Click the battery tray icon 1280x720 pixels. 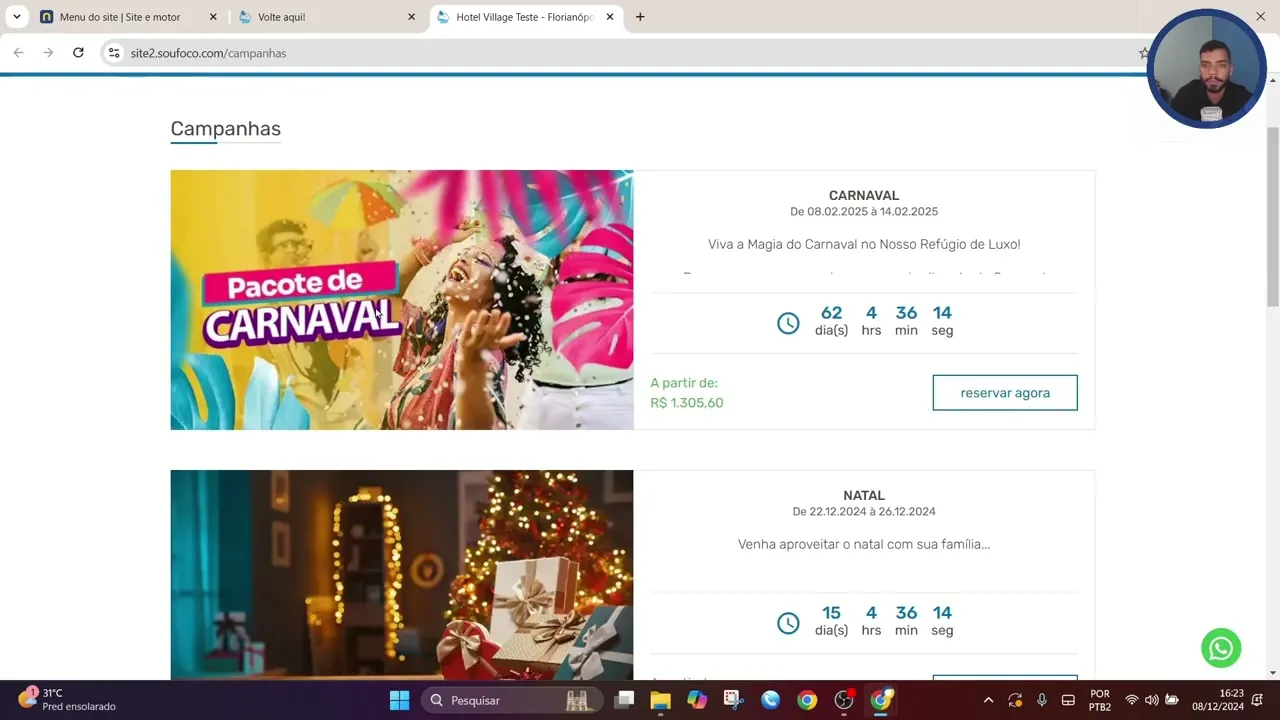1172,700
